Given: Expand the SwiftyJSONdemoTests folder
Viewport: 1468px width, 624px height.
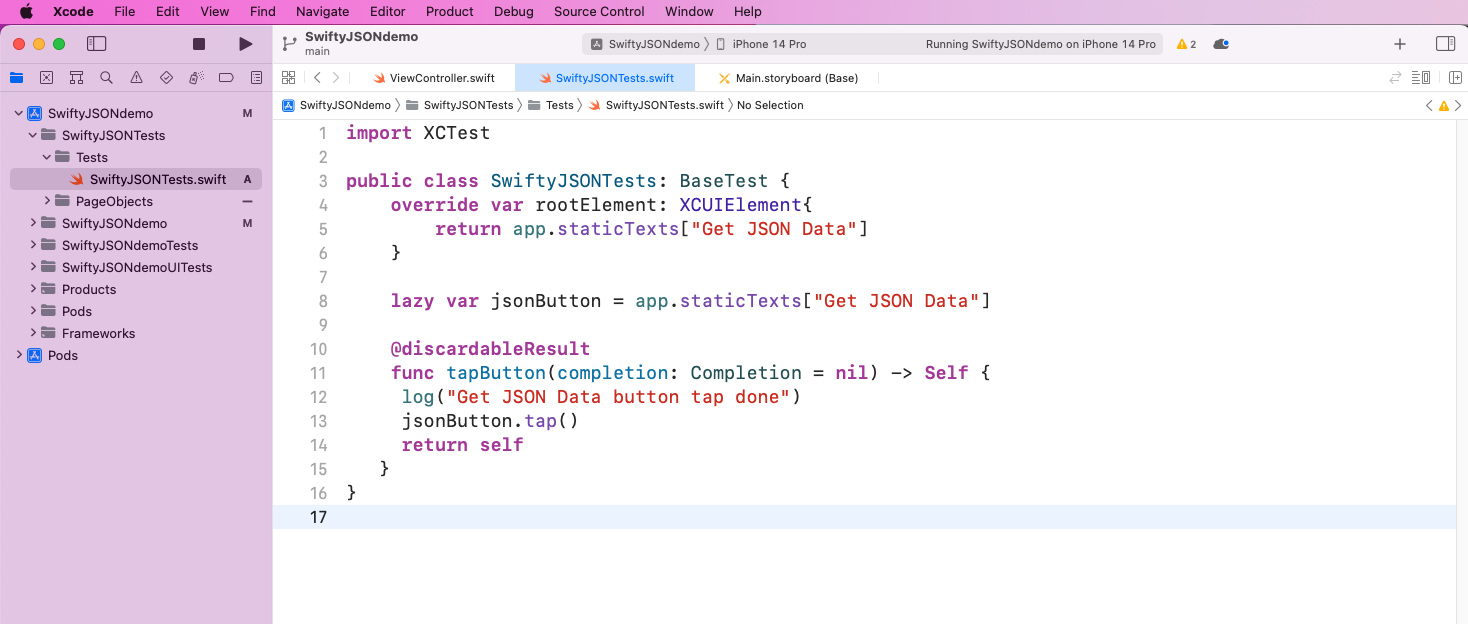Looking at the screenshot, I should click(x=33, y=245).
